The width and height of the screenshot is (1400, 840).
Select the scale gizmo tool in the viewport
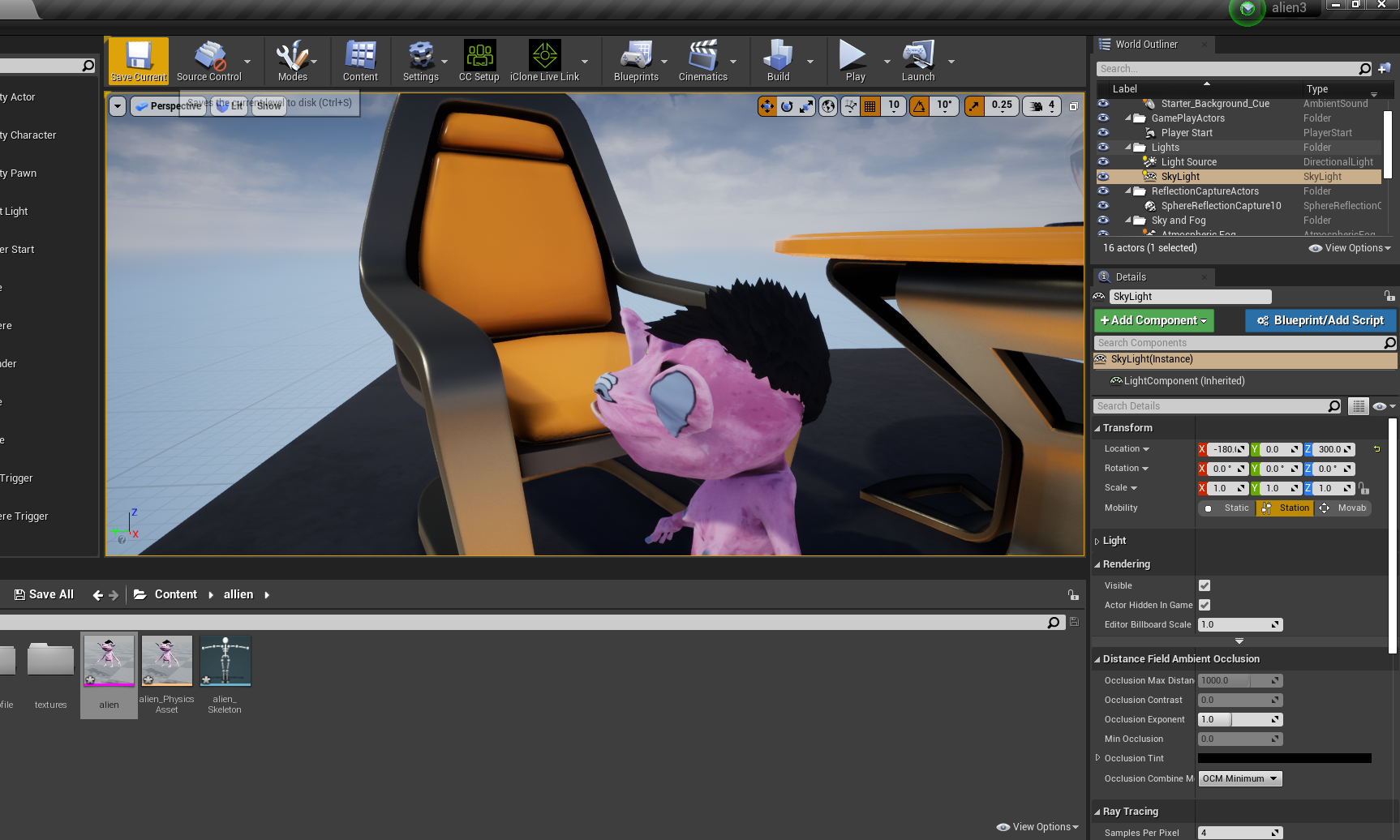(x=806, y=106)
